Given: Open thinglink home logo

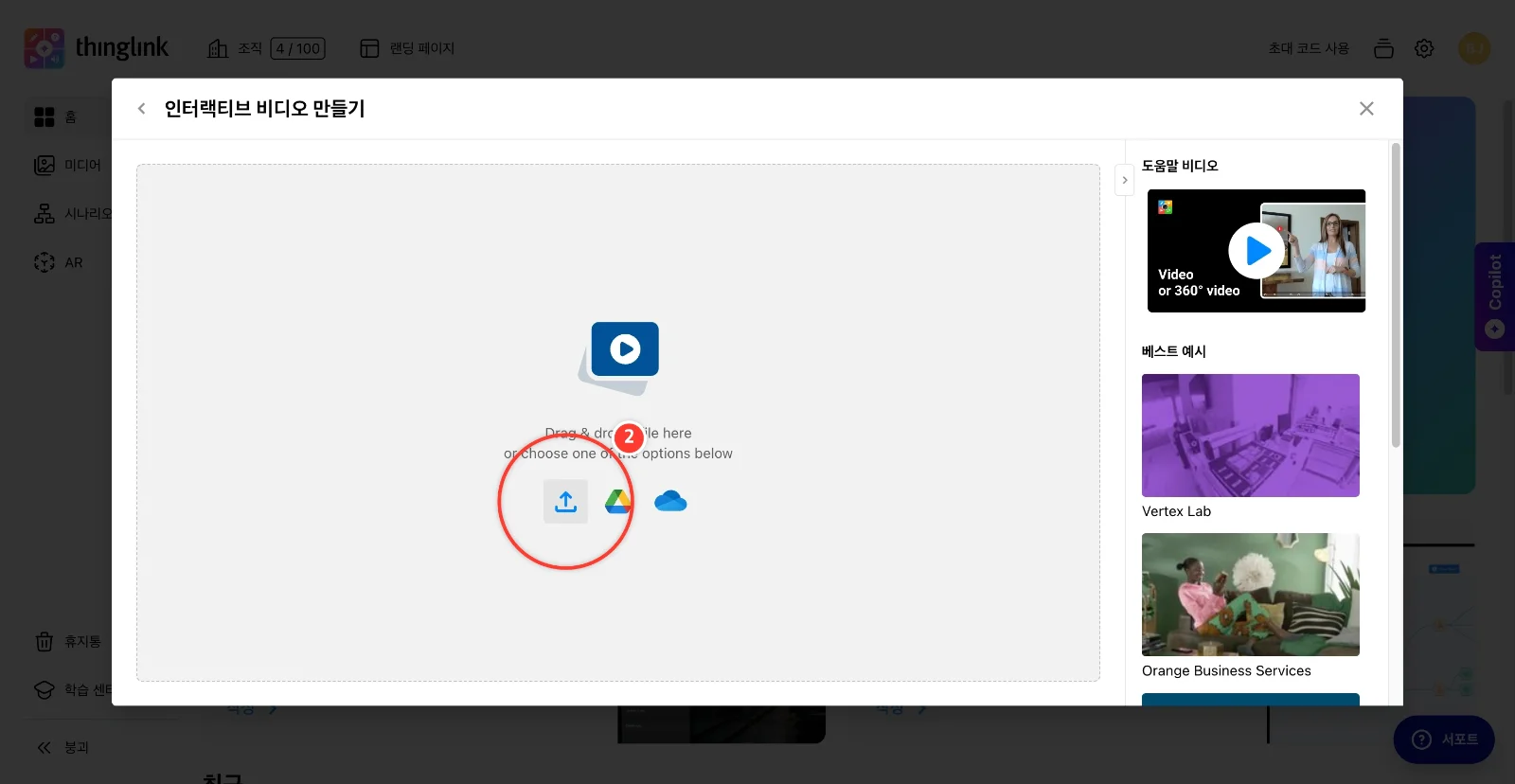Looking at the screenshot, I should [x=97, y=47].
